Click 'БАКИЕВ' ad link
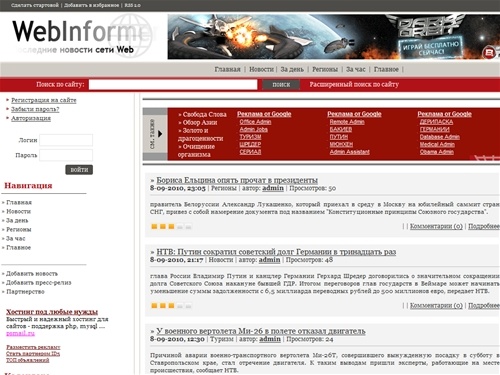Viewport: 500px width, 375px height. (341, 129)
